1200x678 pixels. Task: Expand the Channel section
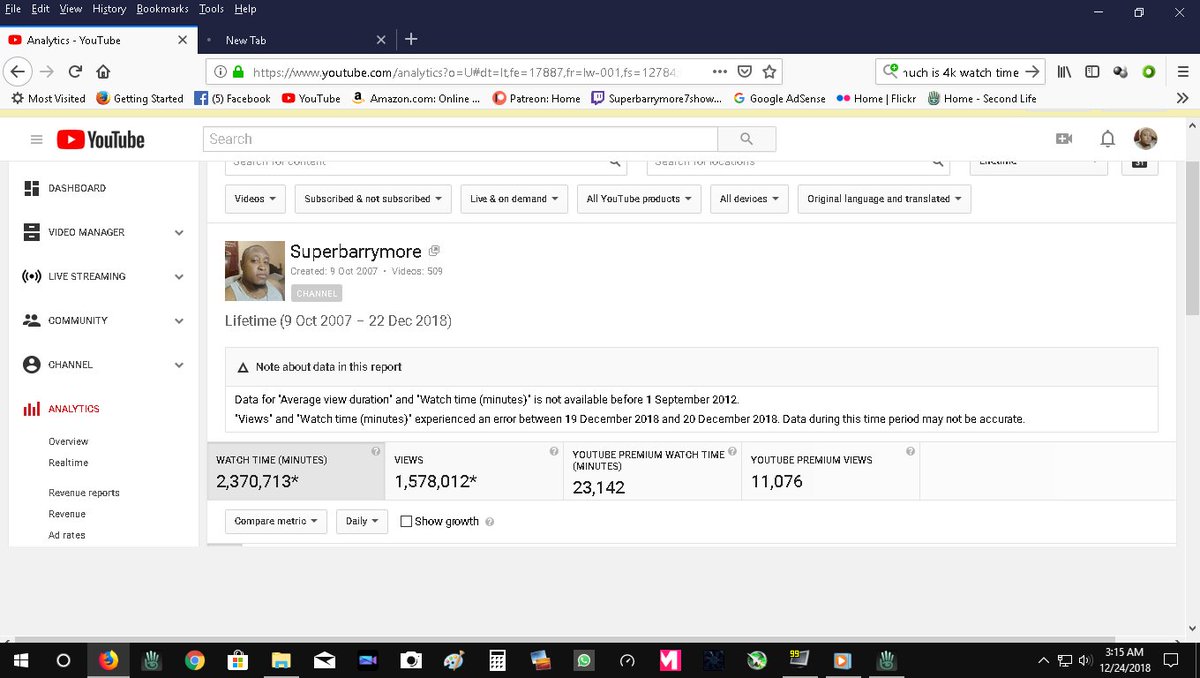[179, 365]
